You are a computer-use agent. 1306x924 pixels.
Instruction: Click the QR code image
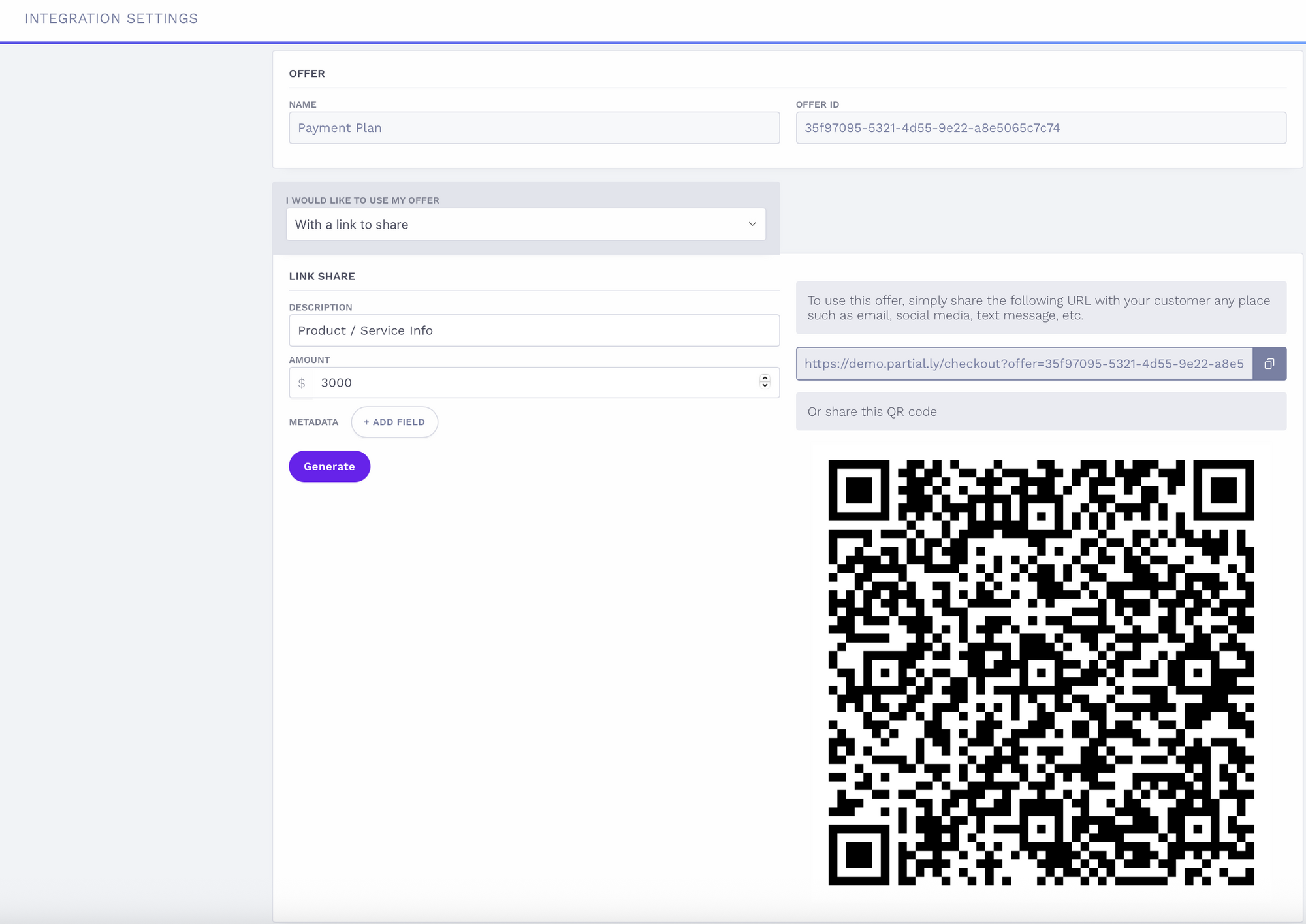1041,673
